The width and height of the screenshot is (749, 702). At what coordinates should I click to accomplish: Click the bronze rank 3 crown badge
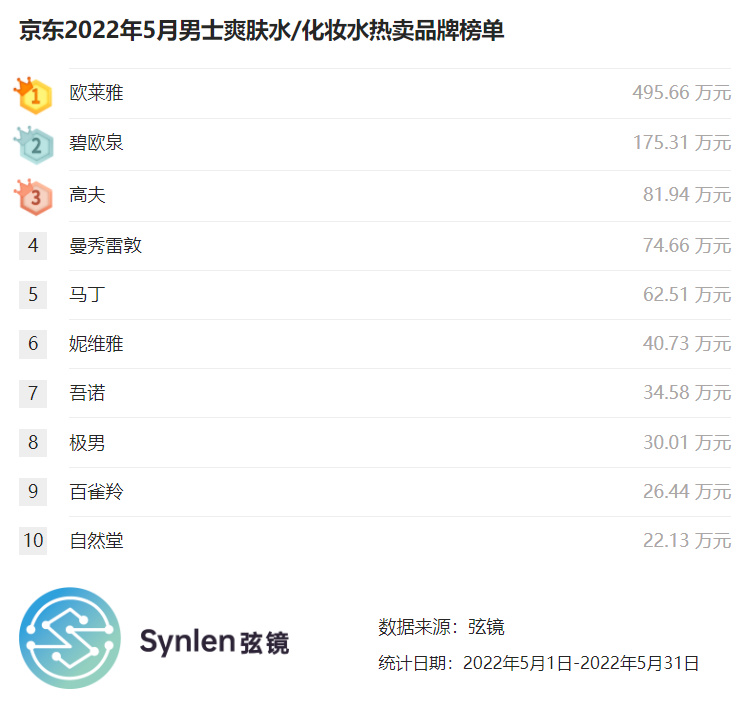(33, 197)
